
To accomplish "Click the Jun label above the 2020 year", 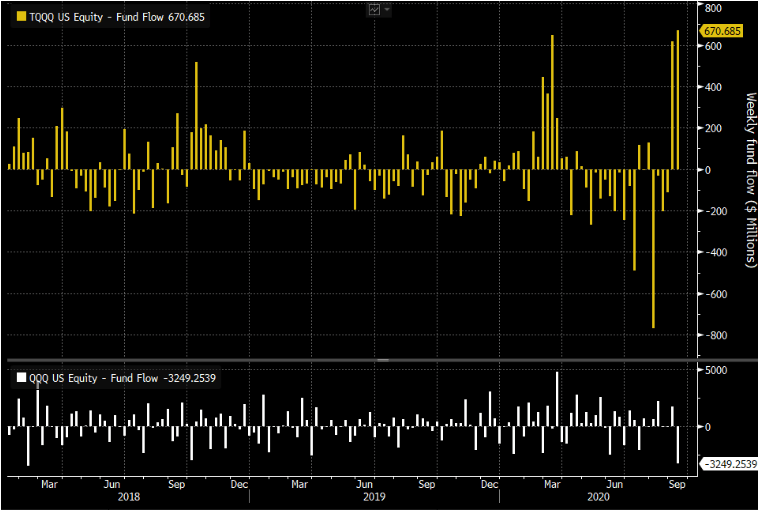I will [615, 484].
